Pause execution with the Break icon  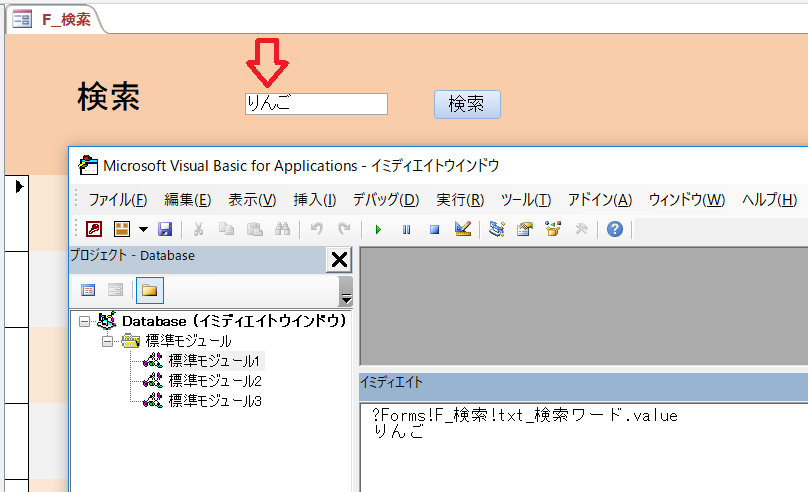point(407,229)
